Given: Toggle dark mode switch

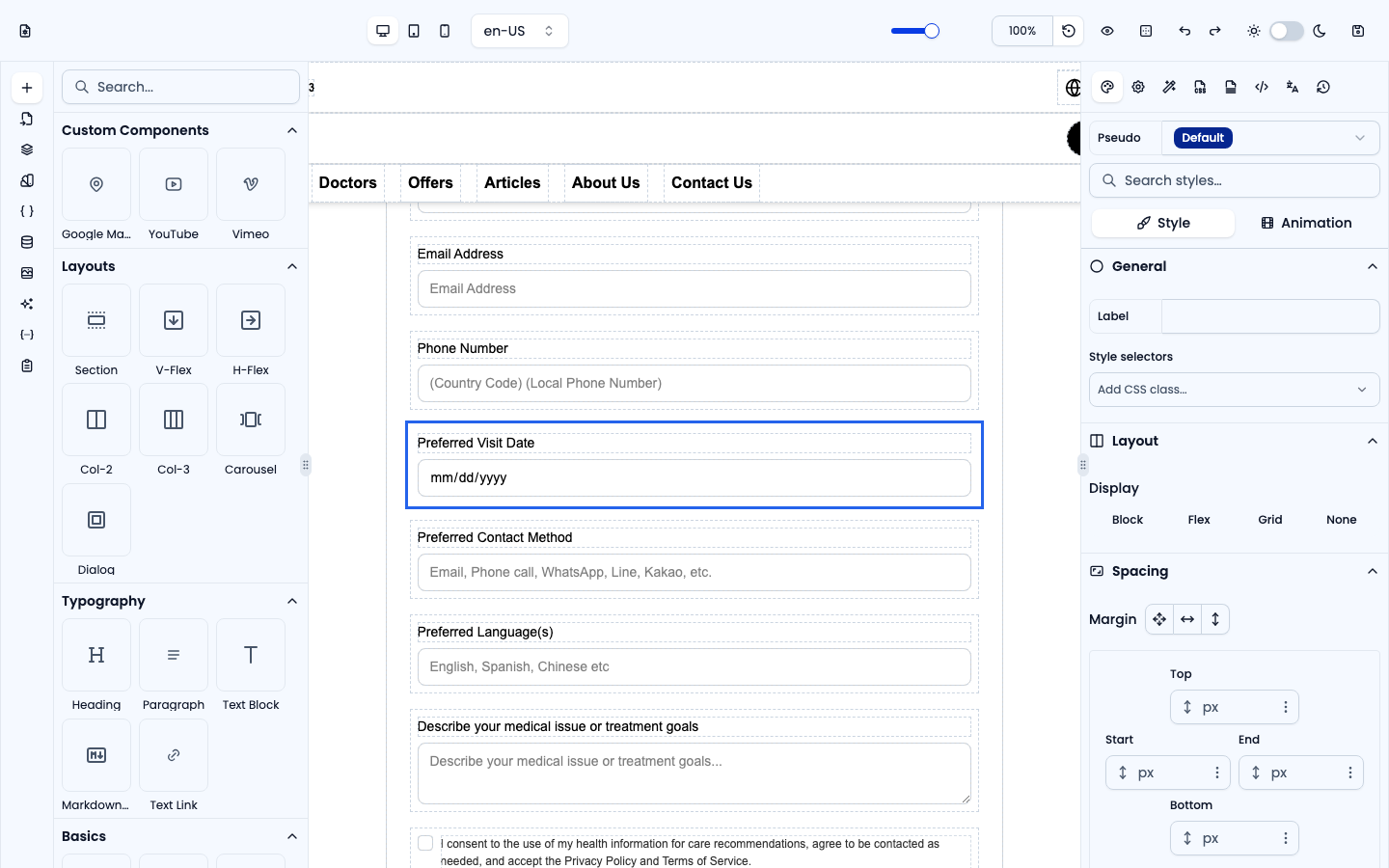Looking at the screenshot, I should coord(1287,31).
